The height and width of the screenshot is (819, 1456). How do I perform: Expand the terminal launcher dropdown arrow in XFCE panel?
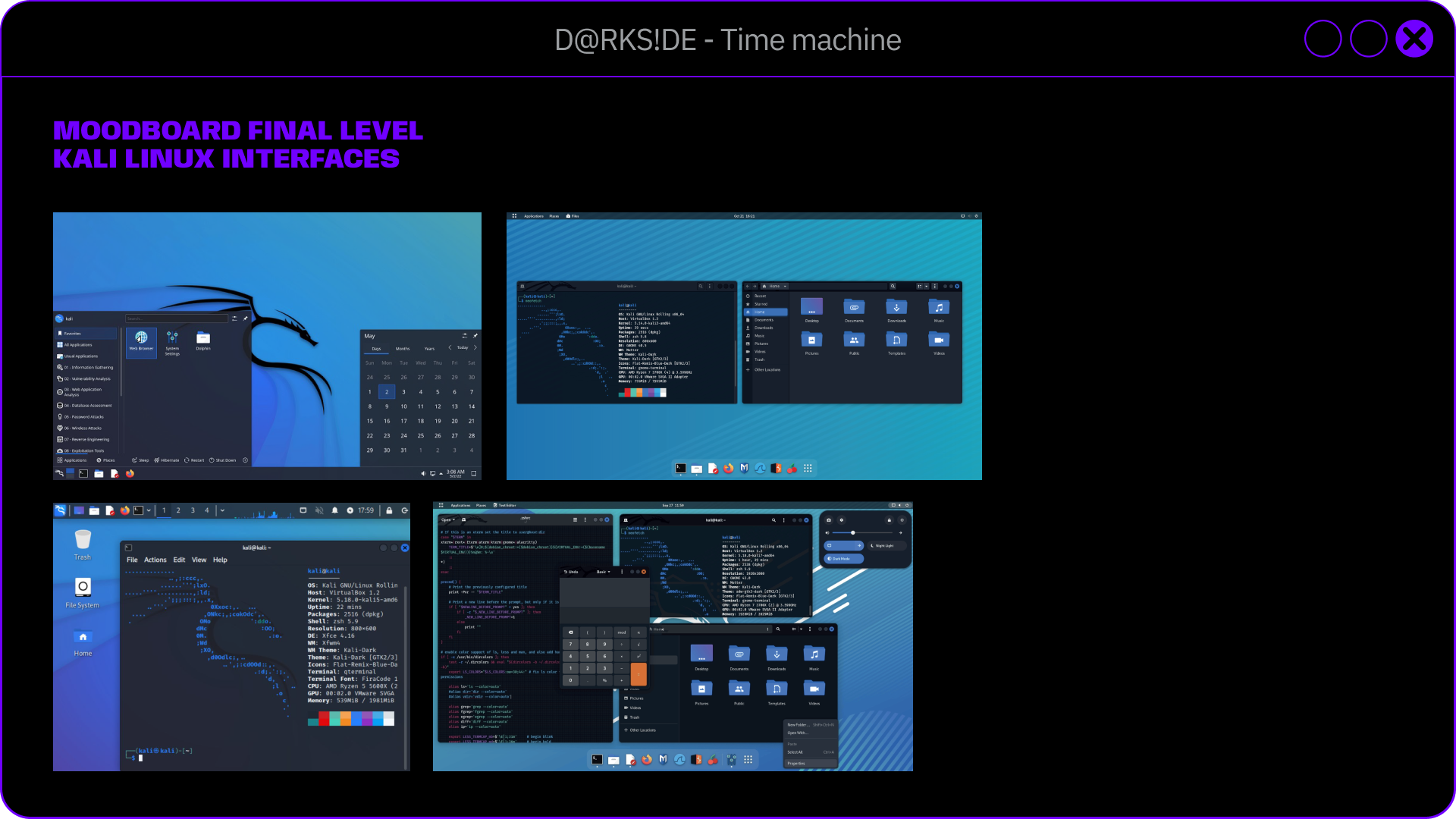pos(149,510)
